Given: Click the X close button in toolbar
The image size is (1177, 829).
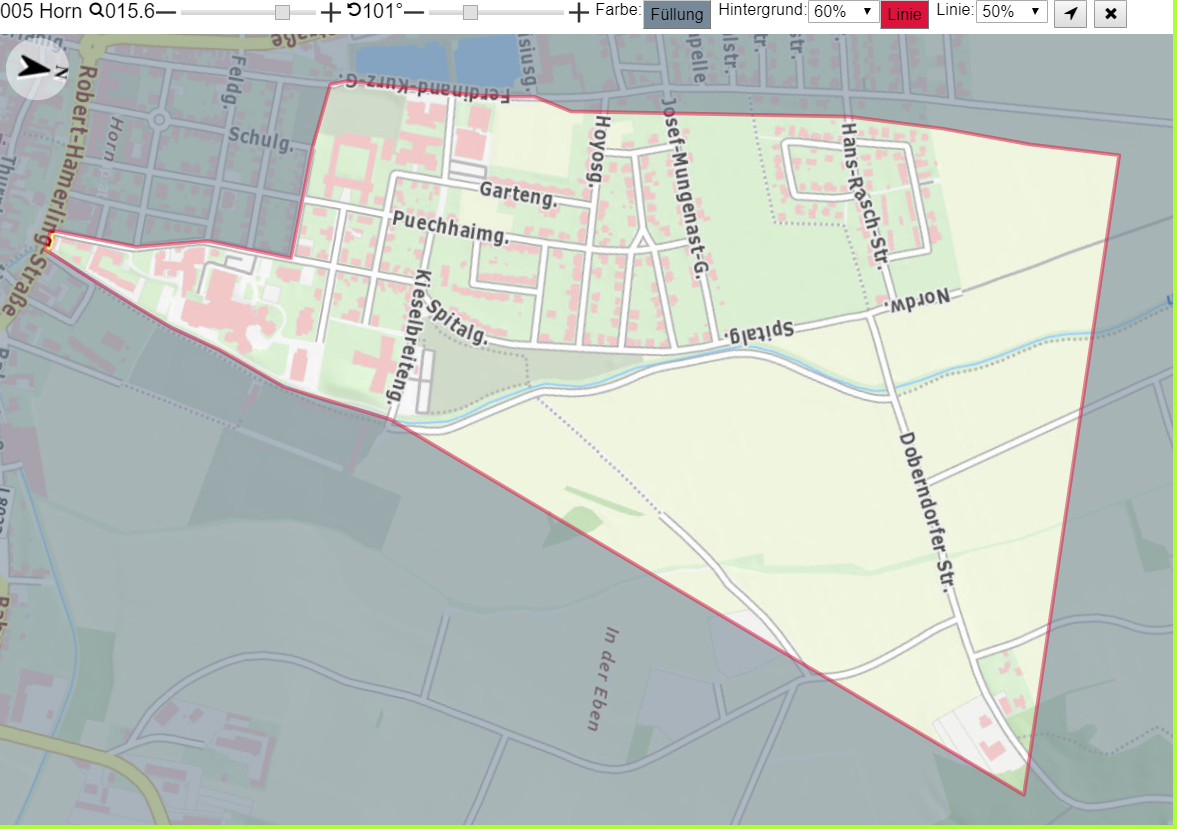Looking at the screenshot, I should coord(1110,14).
